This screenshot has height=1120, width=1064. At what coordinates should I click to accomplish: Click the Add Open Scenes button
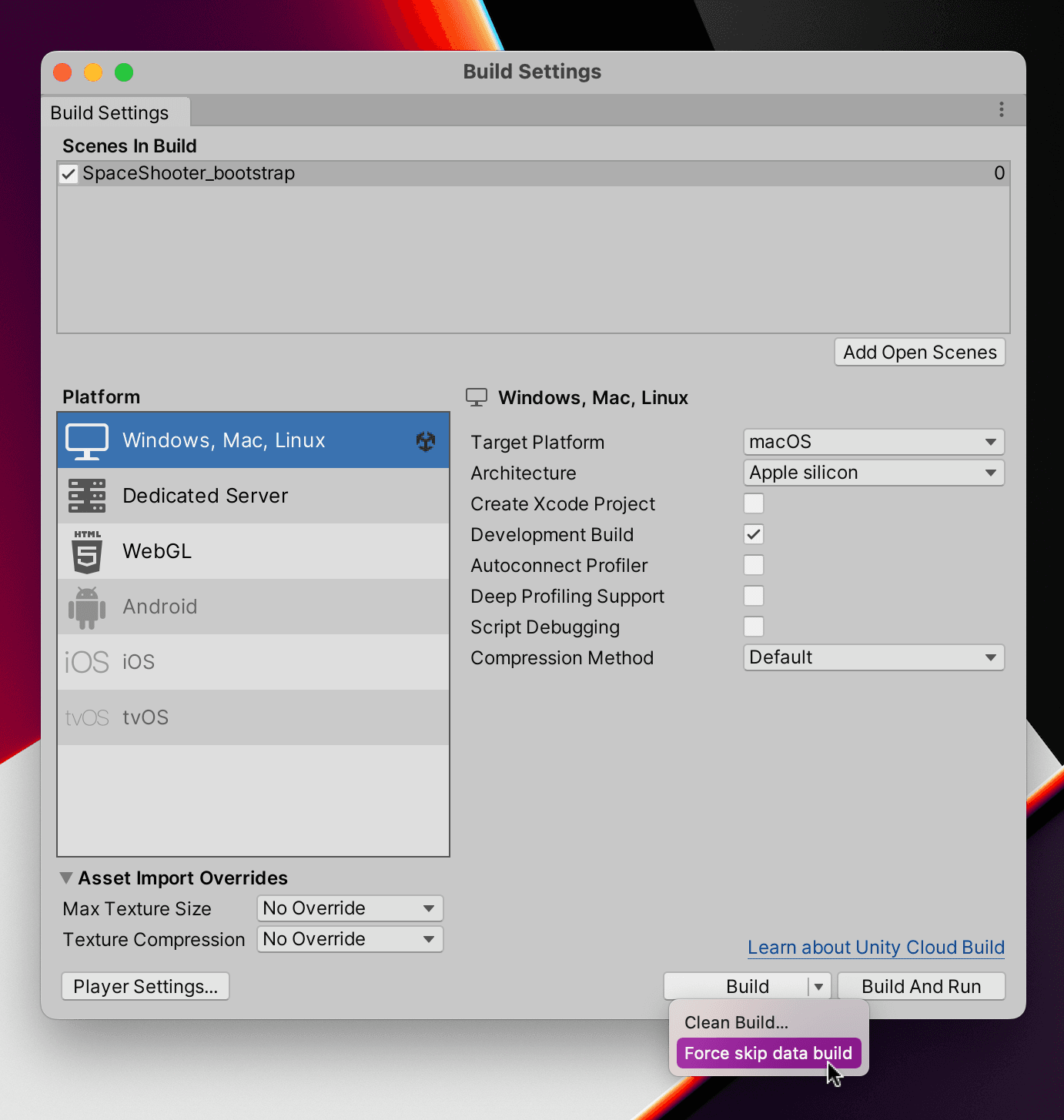(920, 353)
